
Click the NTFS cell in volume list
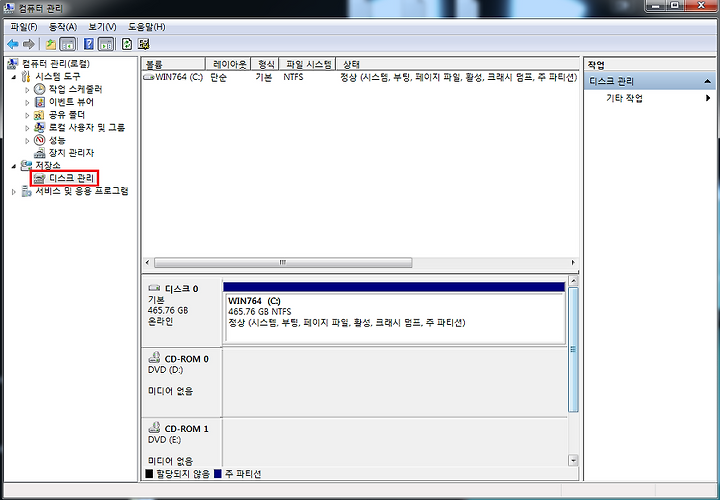coord(293,77)
